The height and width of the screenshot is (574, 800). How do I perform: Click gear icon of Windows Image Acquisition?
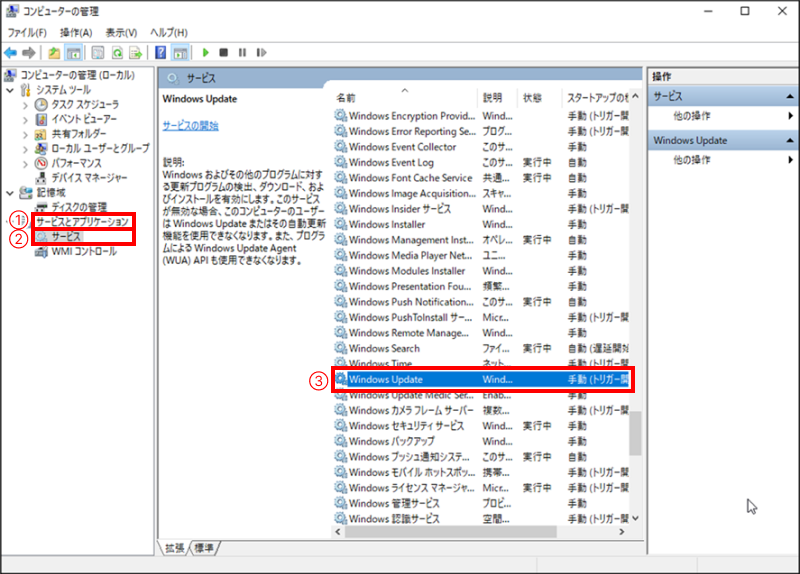341,193
